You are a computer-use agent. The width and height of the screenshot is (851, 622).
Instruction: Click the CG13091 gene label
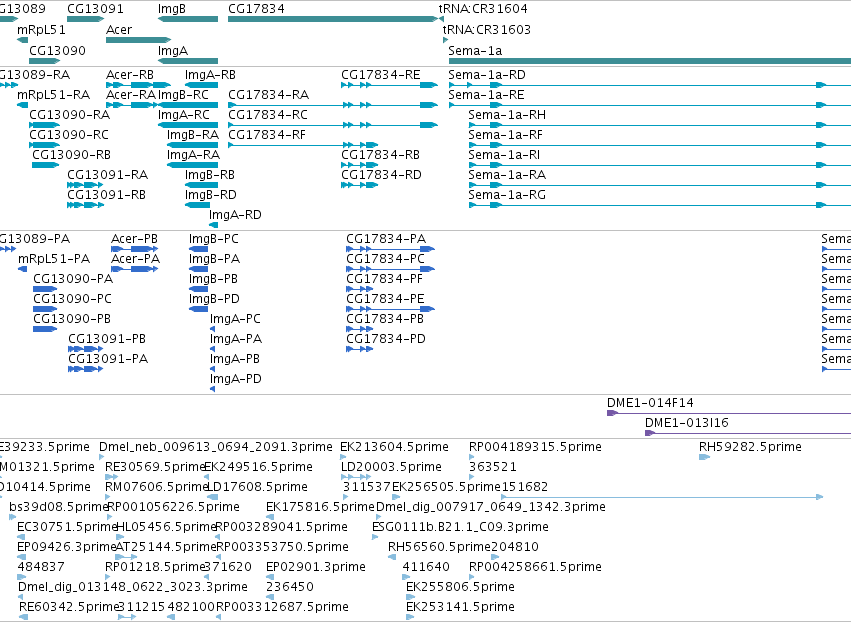[96, 9]
